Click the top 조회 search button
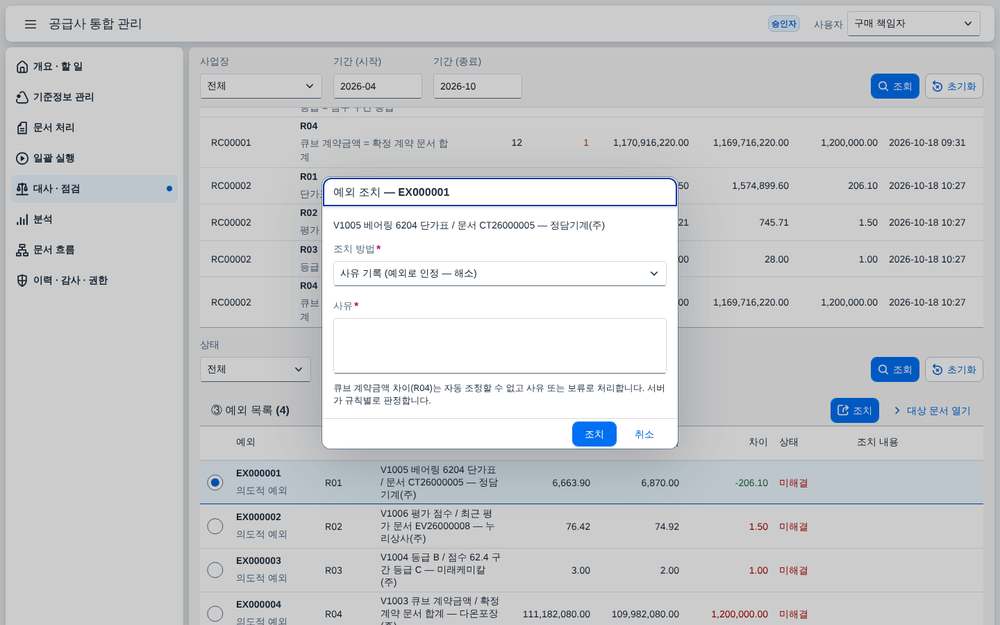Screen dimensions: 1000x625 click(x=895, y=86)
